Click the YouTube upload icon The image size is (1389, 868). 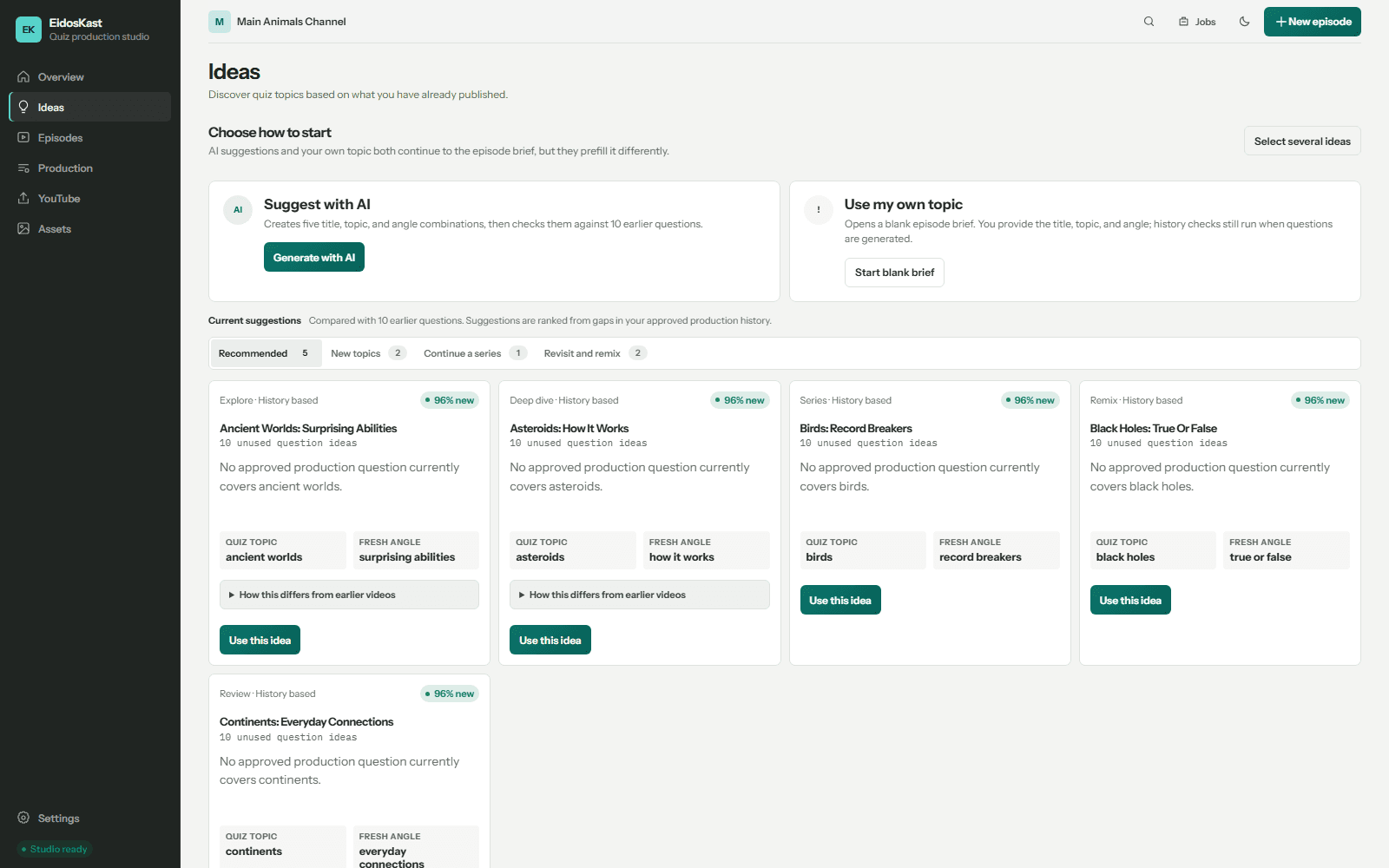[23, 199]
